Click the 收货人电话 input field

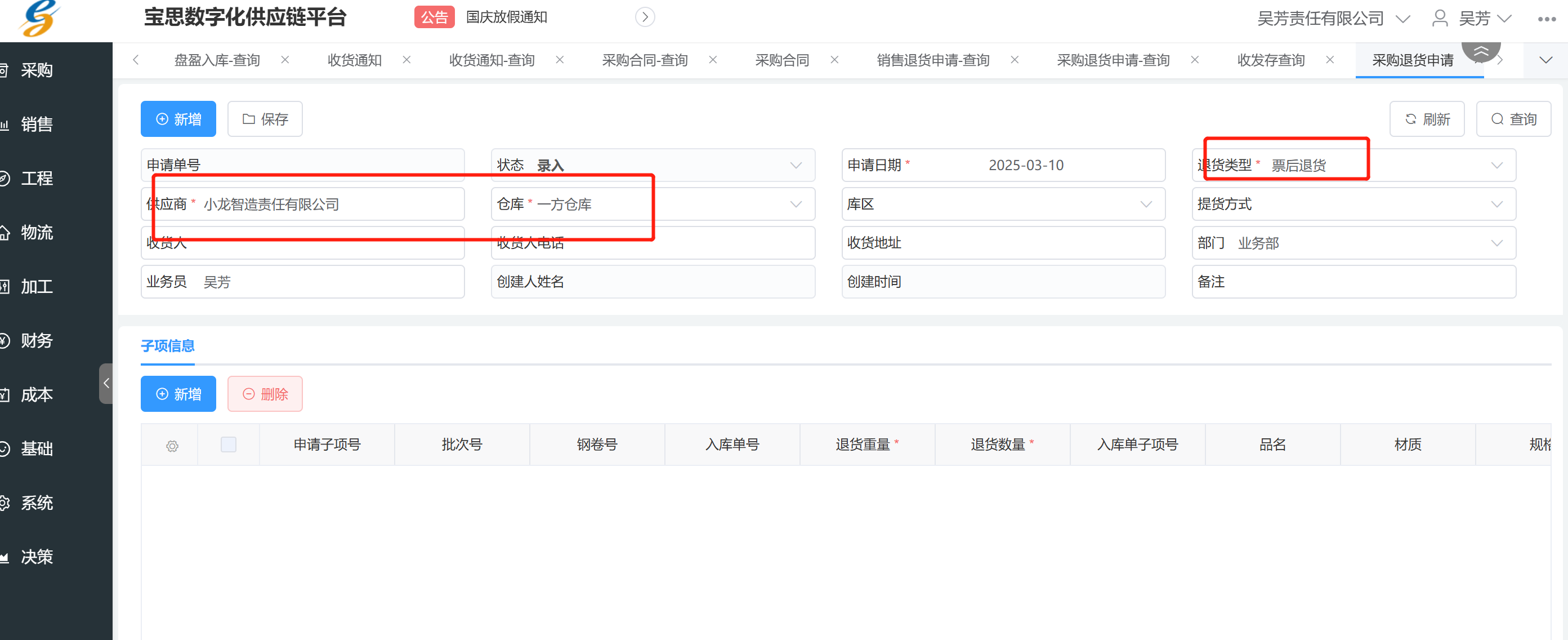(653, 243)
